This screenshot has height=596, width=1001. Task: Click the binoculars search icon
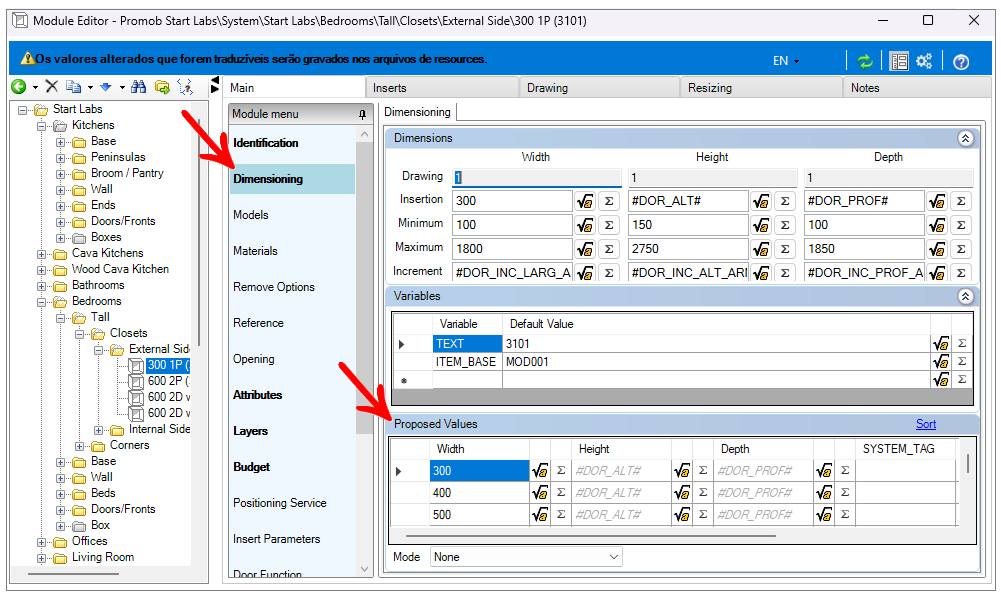139,88
